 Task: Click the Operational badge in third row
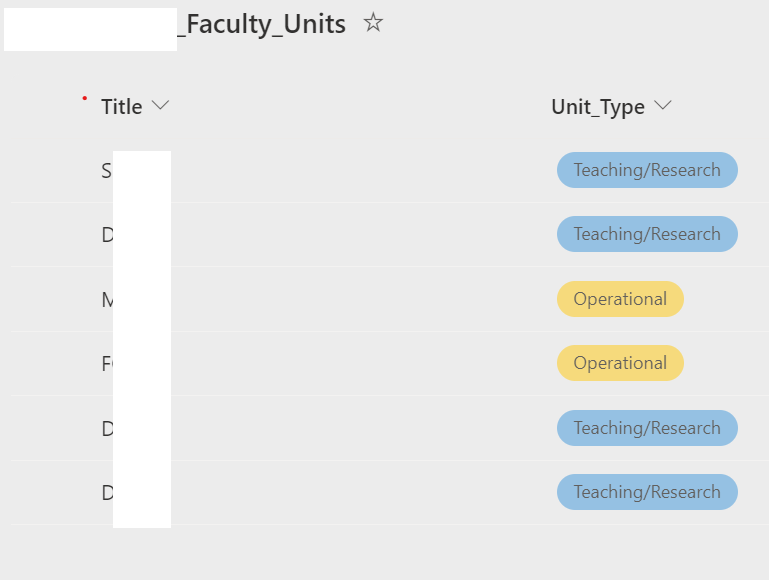[620, 299]
